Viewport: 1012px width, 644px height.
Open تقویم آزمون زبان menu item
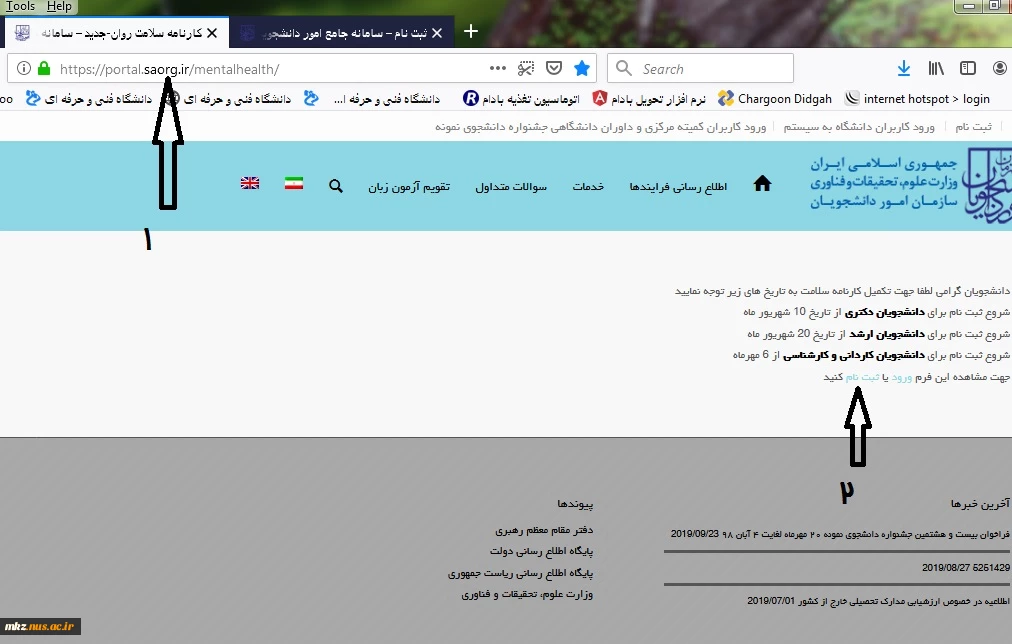[x=409, y=186]
